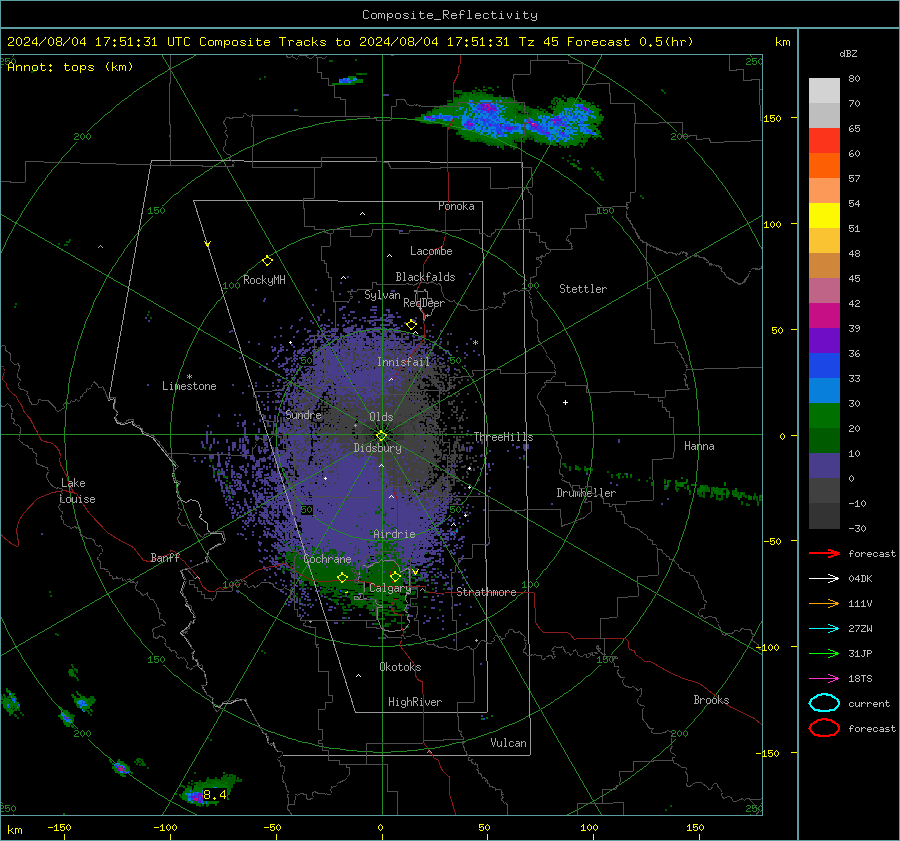Click the Banff label
The image size is (900, 841).
click(x=165, y=557)
